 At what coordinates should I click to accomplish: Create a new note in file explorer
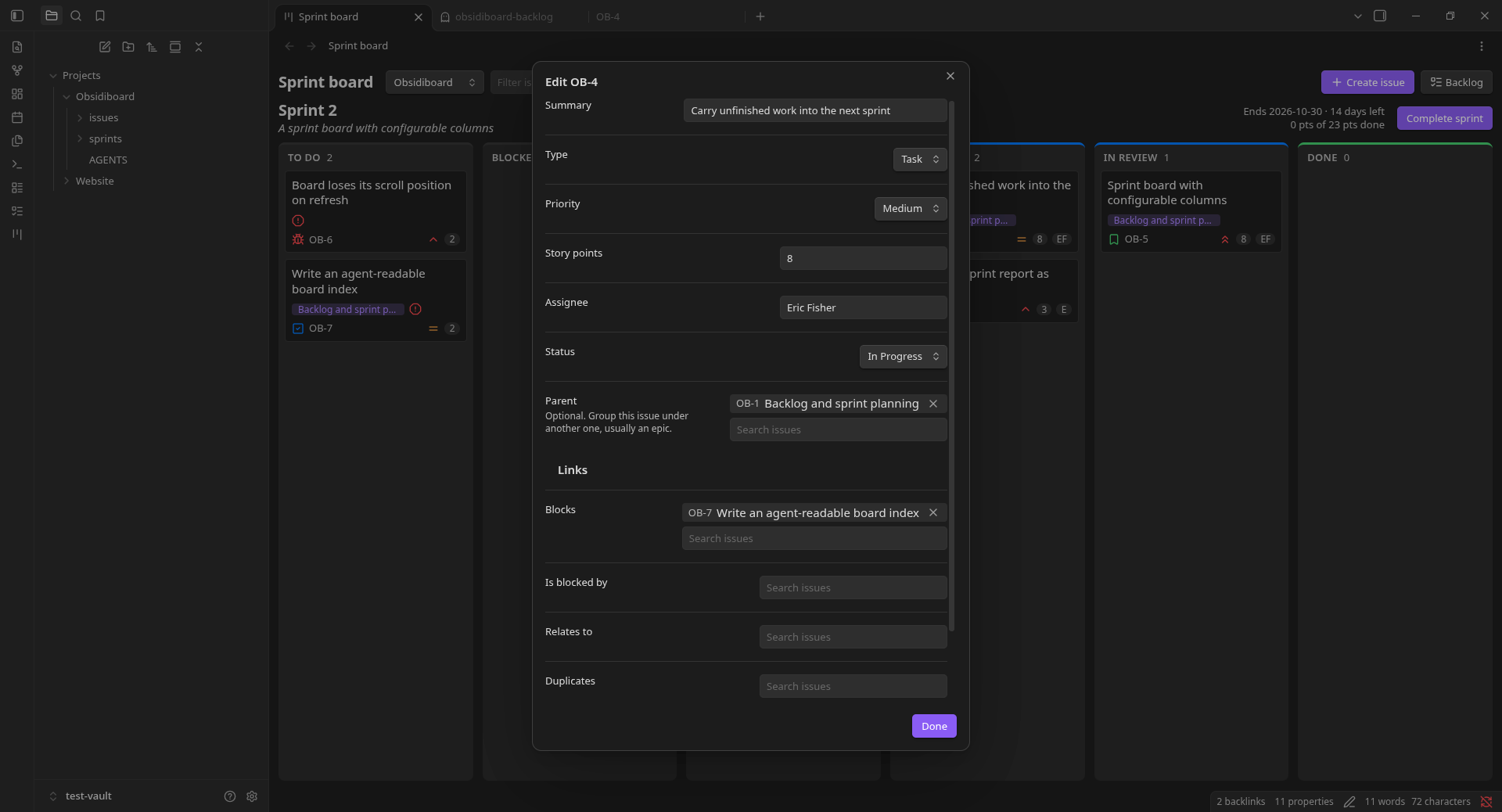point(105,47)
